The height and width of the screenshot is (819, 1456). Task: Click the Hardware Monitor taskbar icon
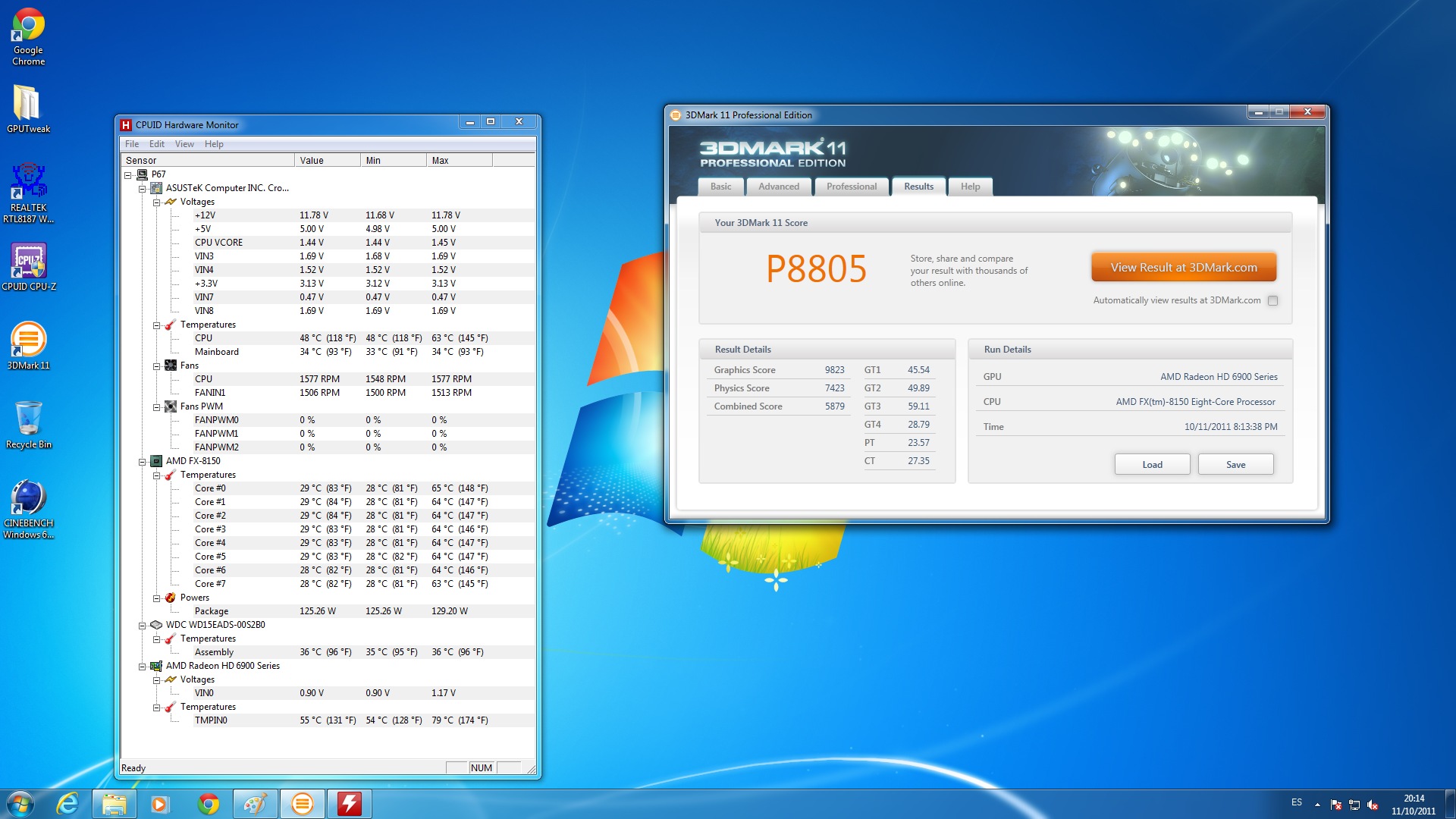(349, 804)
